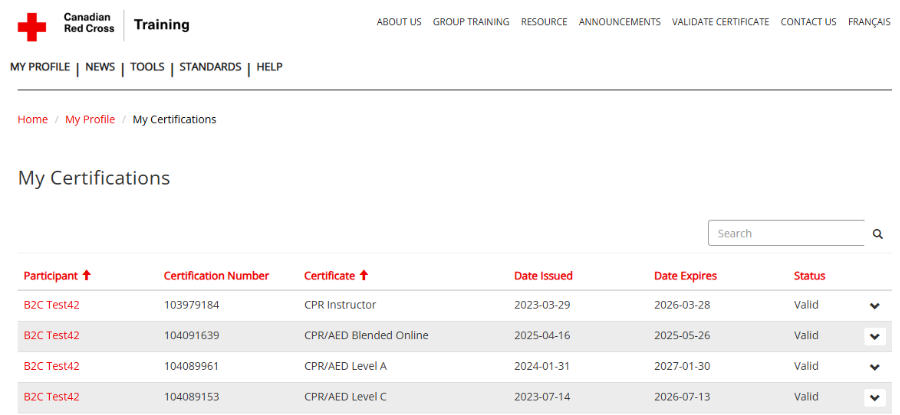Click into the Search field
Viewport: 900px width, 415px height.
pyautogui.click(x=785, y=233)
